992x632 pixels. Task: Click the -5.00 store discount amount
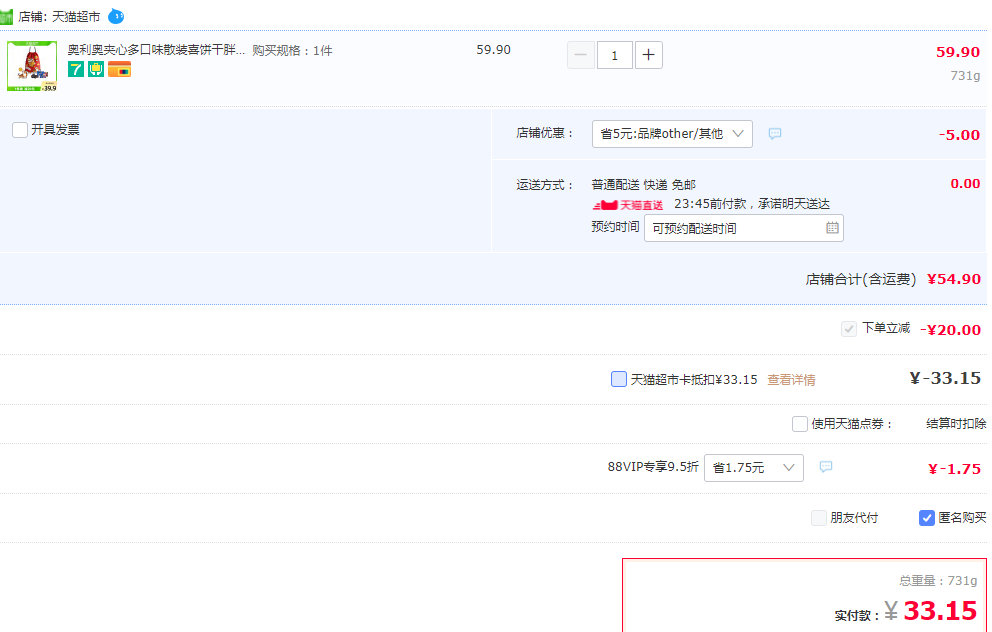pyautogui.click(x=959, y=135)
